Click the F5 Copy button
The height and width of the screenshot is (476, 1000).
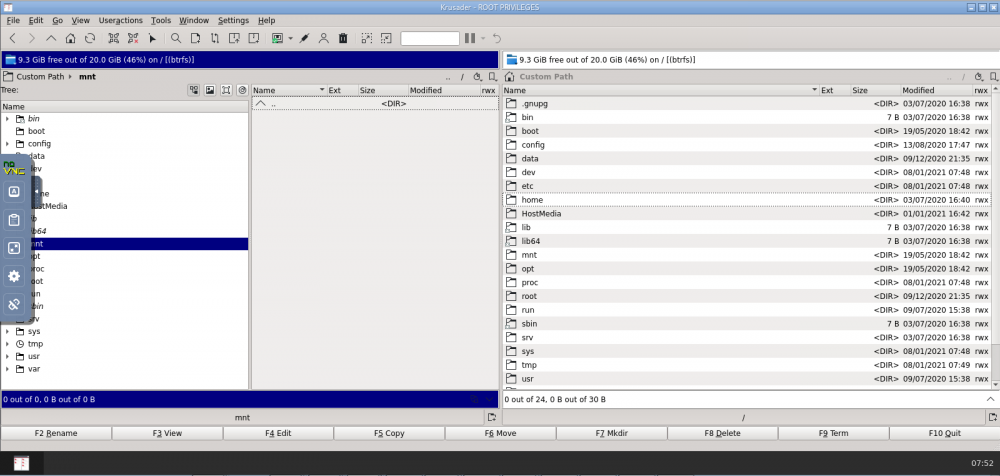[389, 433]
